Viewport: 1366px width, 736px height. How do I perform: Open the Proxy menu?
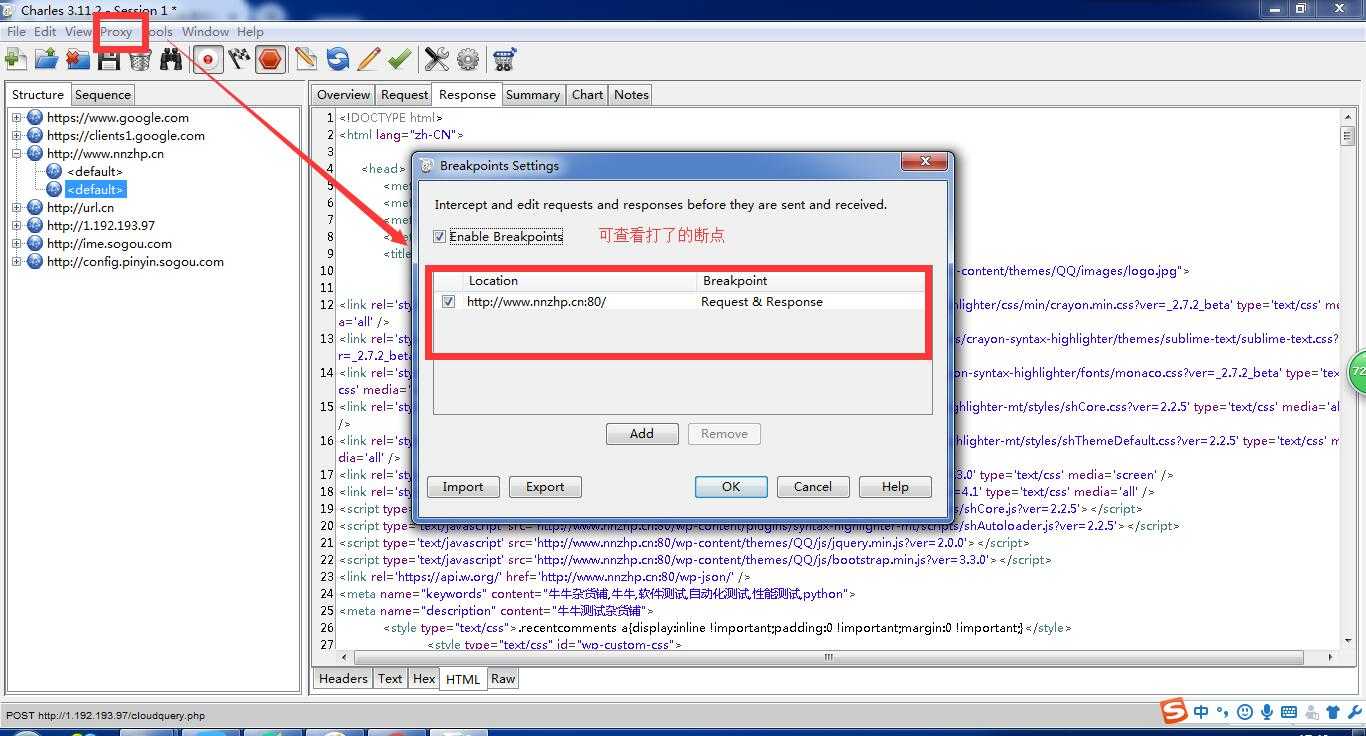(116, 31)
